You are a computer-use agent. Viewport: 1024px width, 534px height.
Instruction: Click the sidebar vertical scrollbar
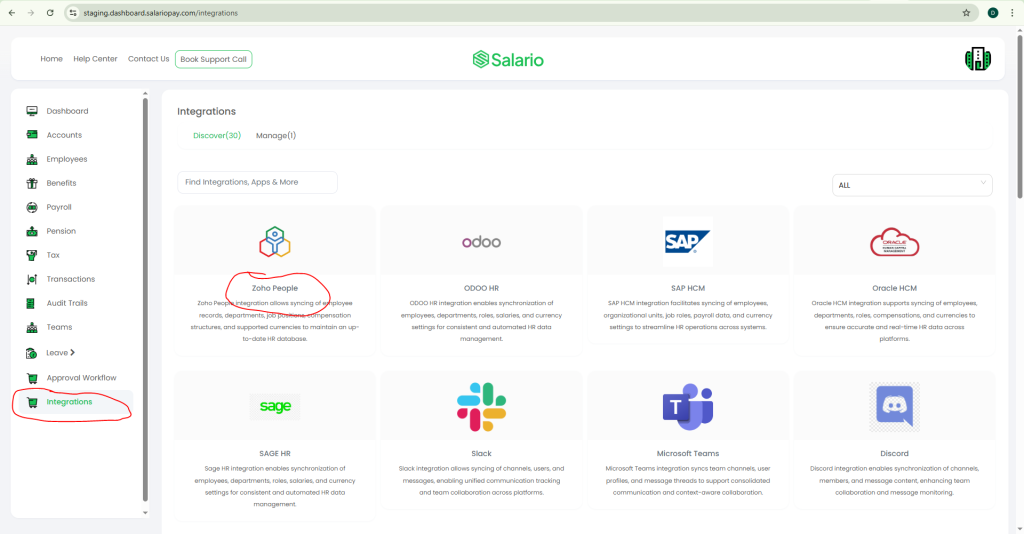(146, 300)
